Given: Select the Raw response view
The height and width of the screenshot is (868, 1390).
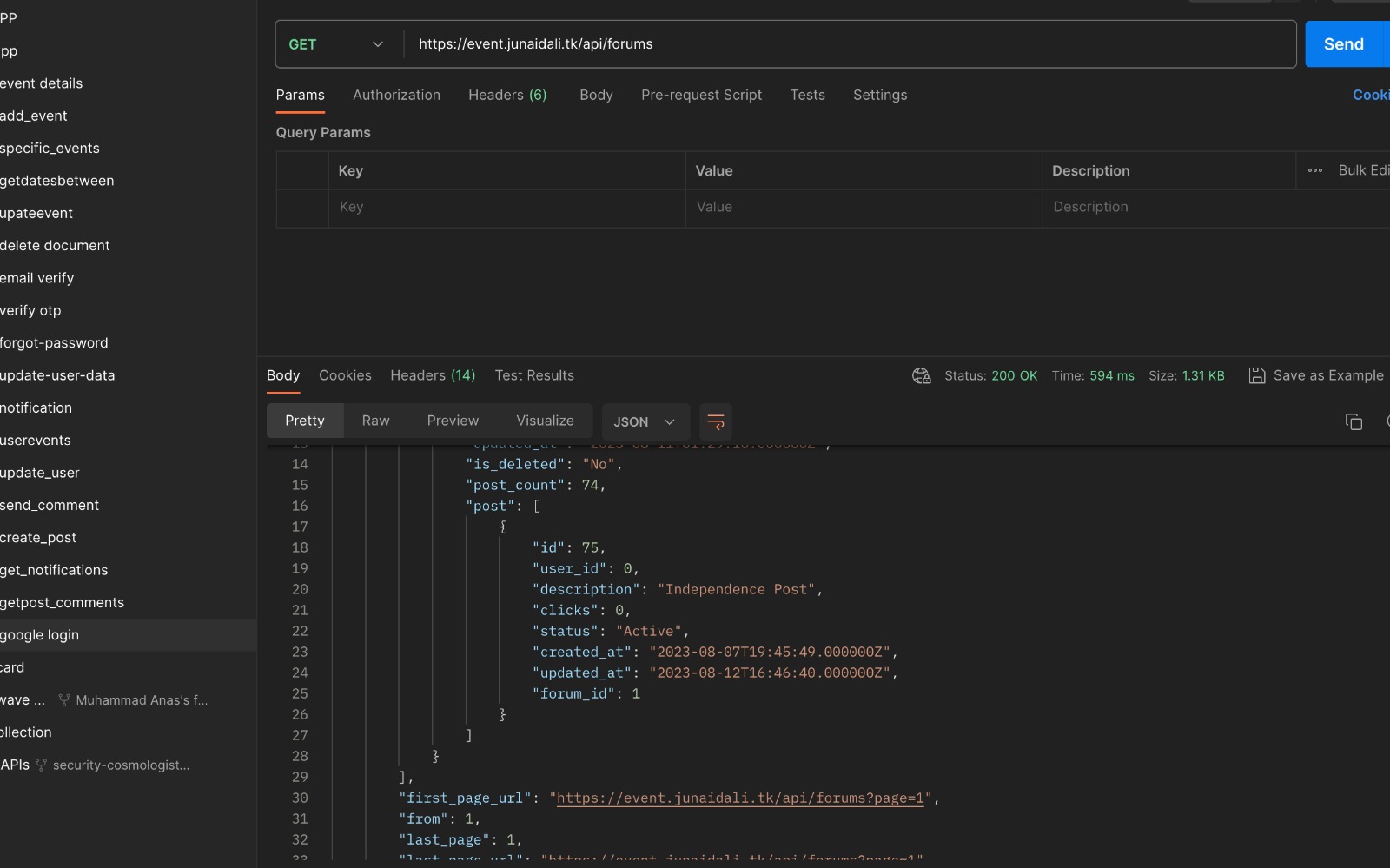Looking at the screenshot, I should pos(375,421).
